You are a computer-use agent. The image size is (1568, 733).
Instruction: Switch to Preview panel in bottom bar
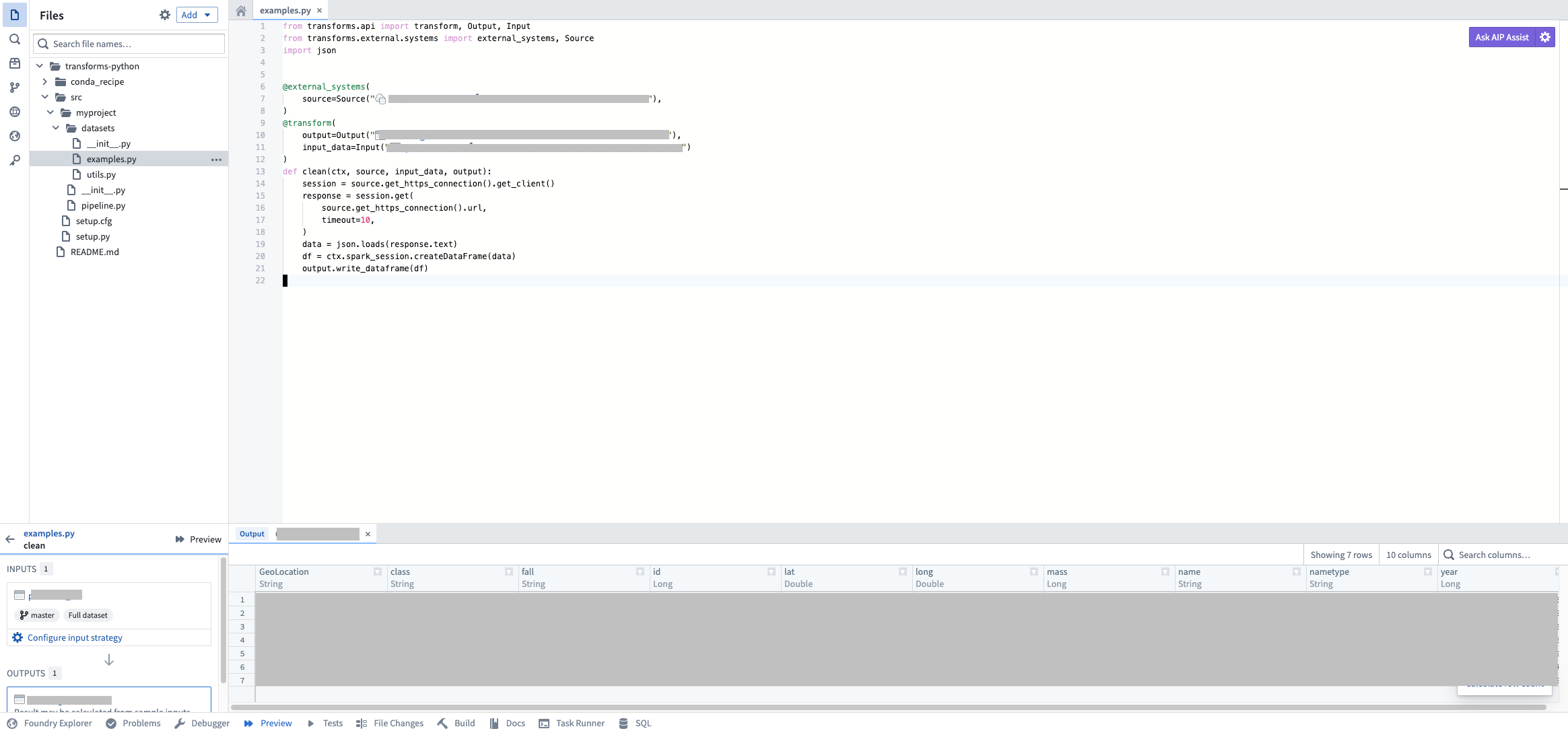click(268, 723)
